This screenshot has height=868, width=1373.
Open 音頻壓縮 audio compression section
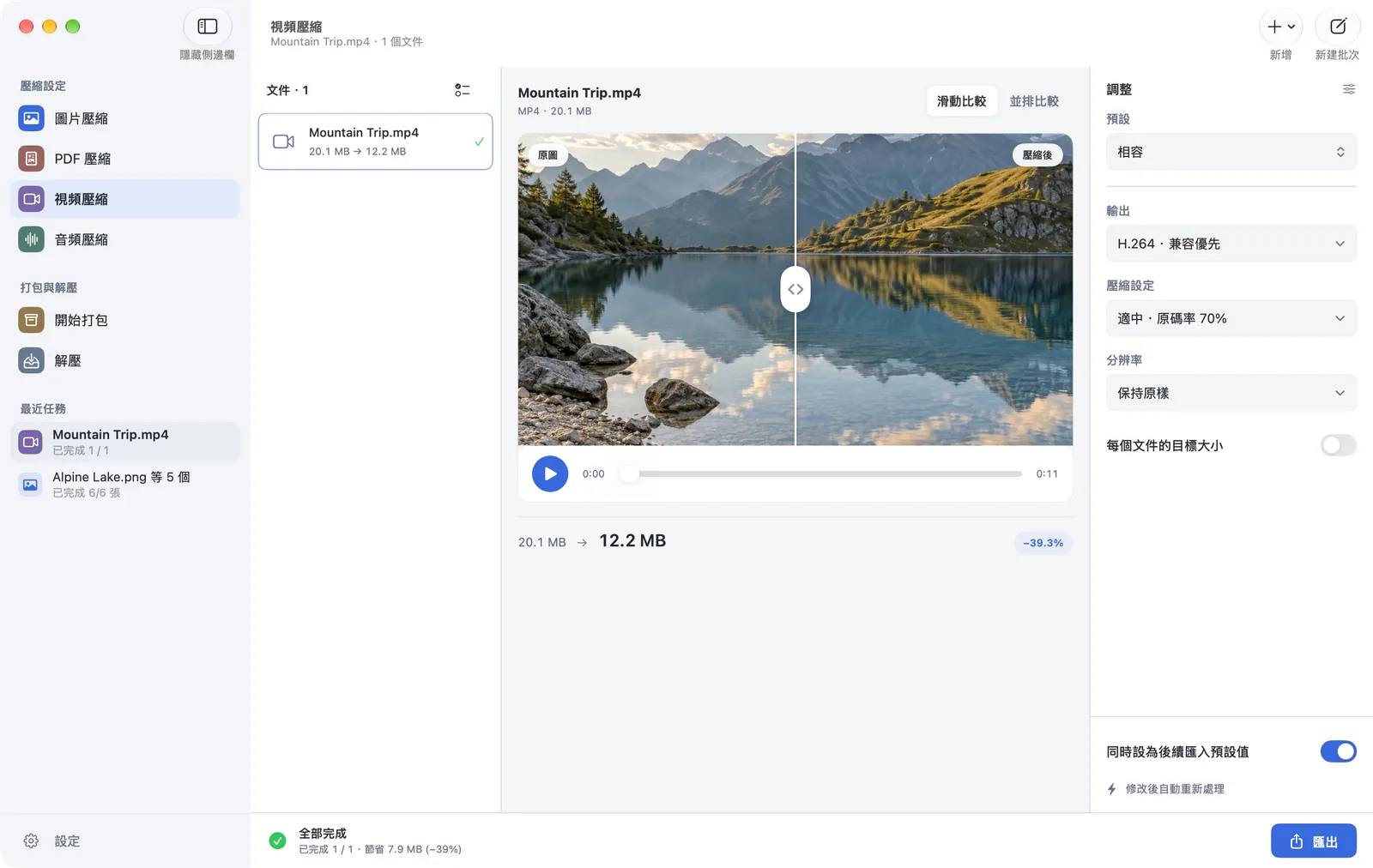point(125,239)
